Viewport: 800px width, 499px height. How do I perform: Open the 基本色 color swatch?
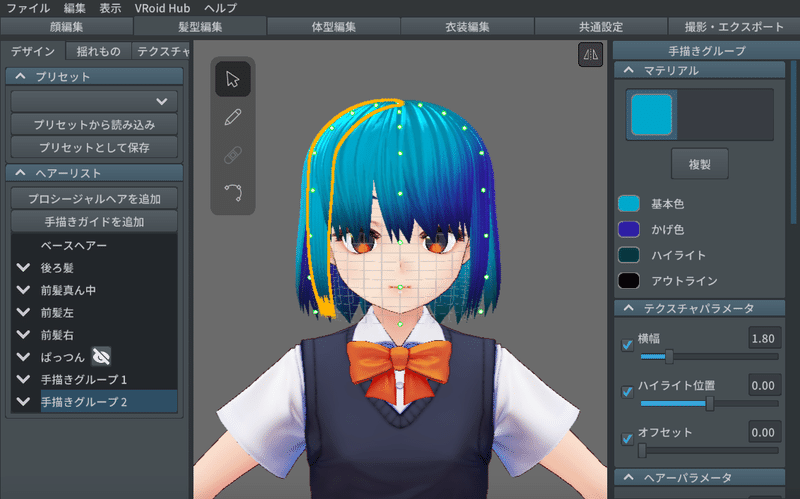coord(629,204)
